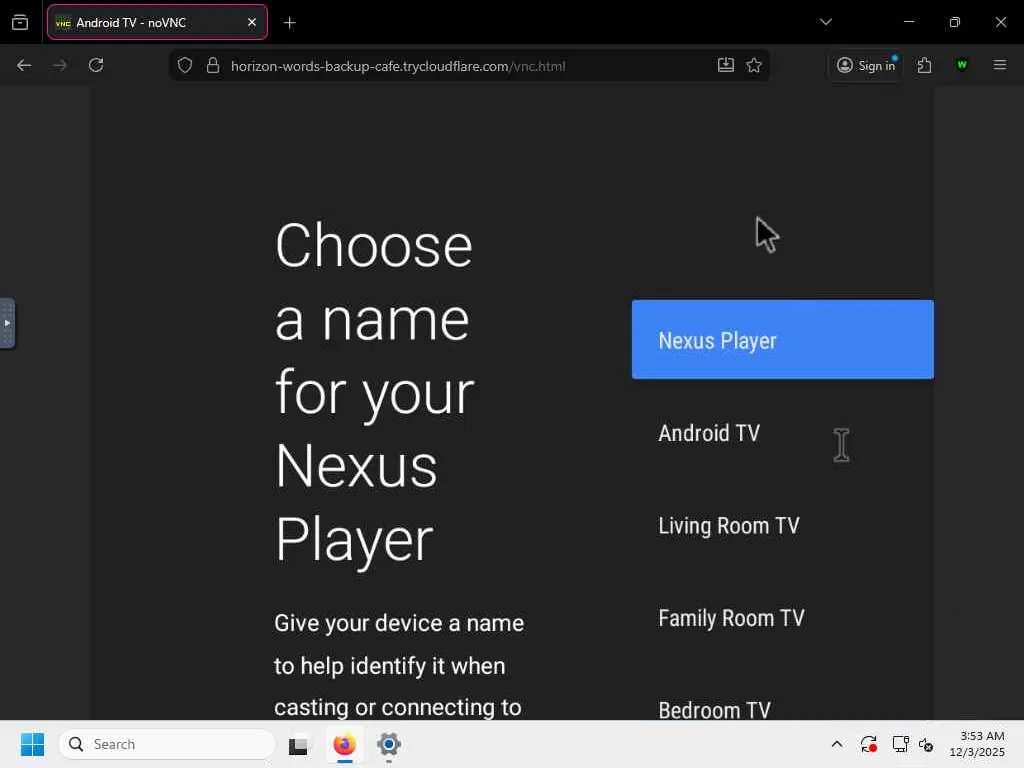Go forward using the forward arrow
The height and width of the screenshot is (768, 1024).
coord(59,65)
